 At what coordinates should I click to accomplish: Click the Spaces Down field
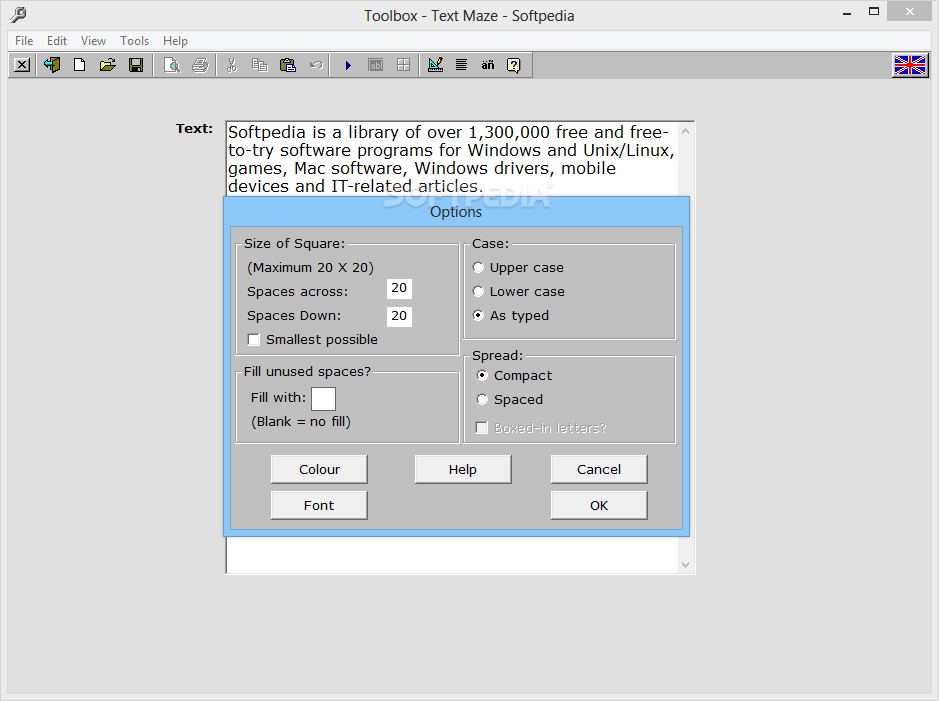399,315
